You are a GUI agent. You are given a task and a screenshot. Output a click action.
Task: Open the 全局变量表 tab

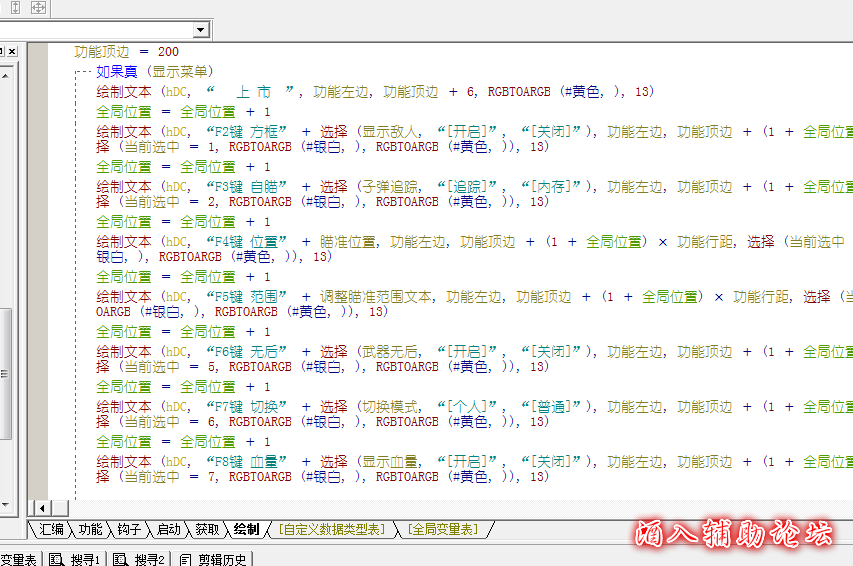point(443,529)
